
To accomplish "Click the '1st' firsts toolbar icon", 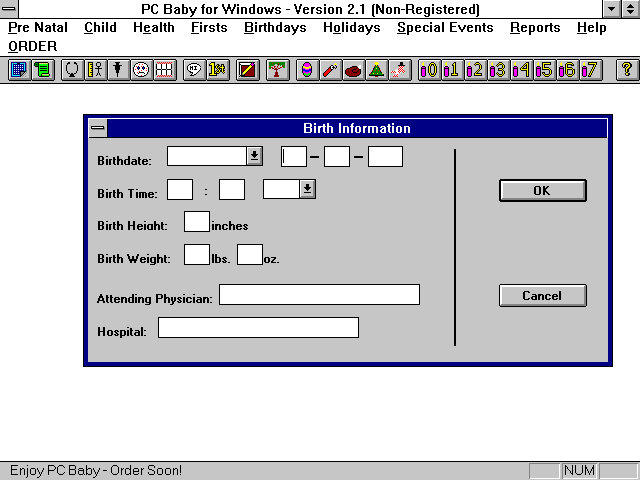I will (216, 70).
